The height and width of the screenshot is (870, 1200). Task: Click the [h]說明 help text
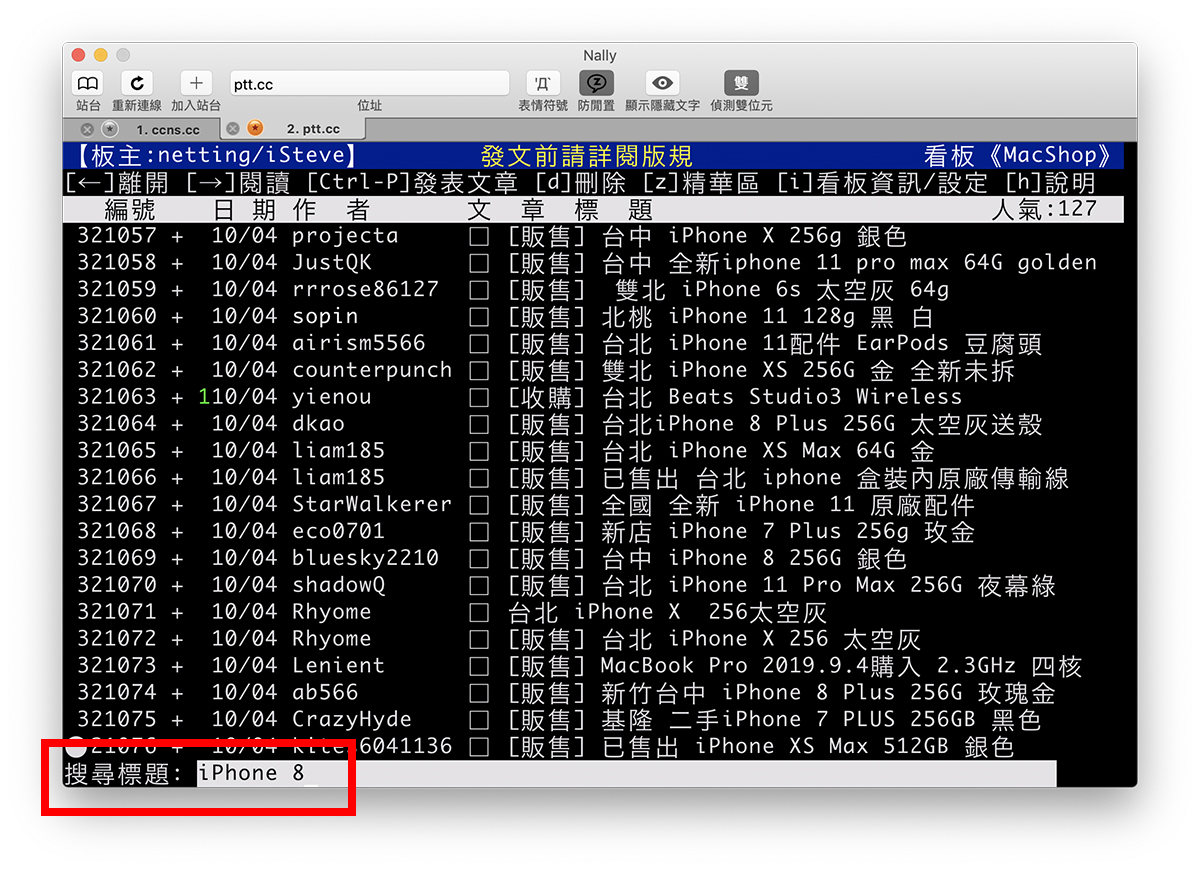click(x=1049, y=183)
